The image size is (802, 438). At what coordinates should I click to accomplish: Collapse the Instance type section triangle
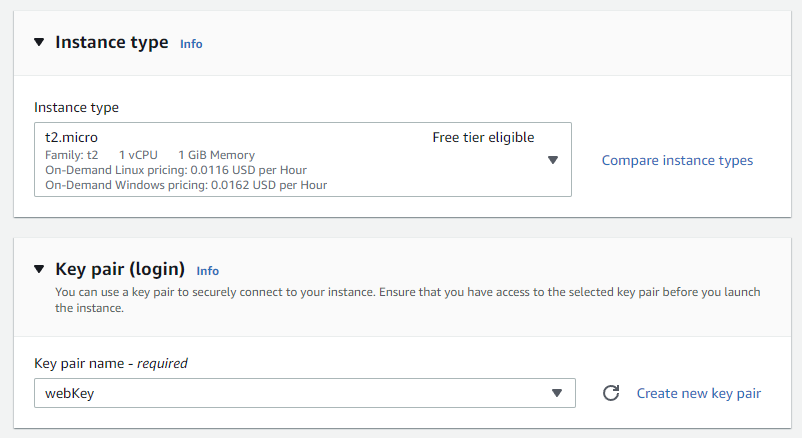coord(39,42)
